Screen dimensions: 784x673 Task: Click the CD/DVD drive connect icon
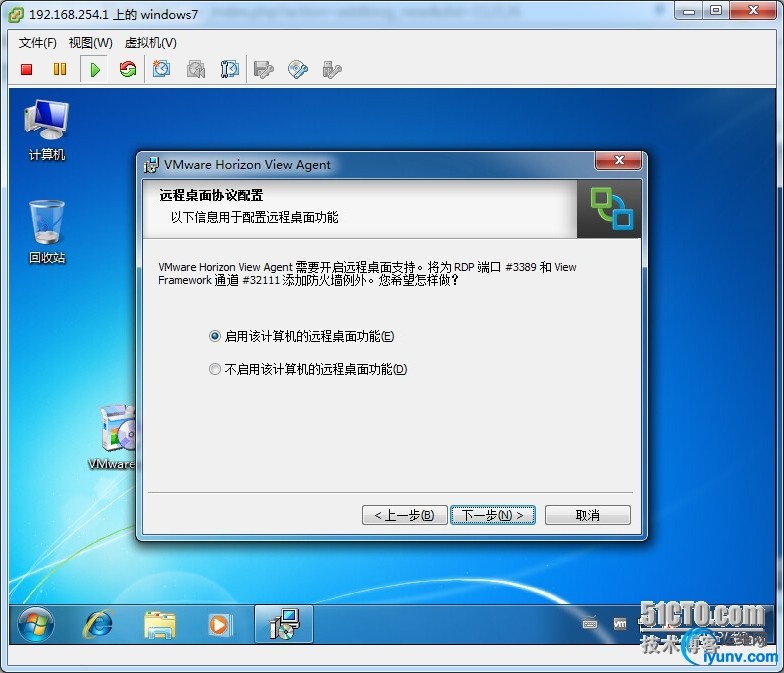298,70
